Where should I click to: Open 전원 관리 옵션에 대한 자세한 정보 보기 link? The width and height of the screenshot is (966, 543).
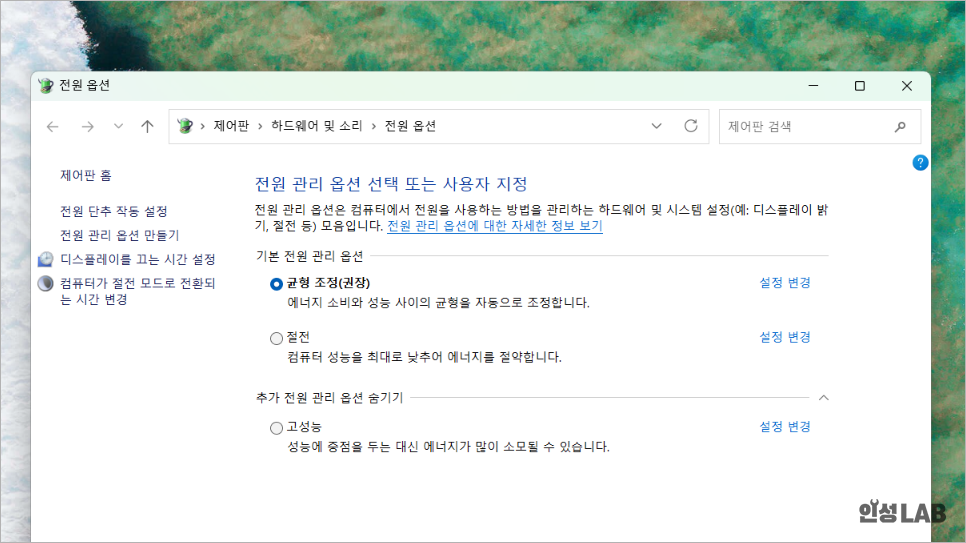[x=495, y=226]
